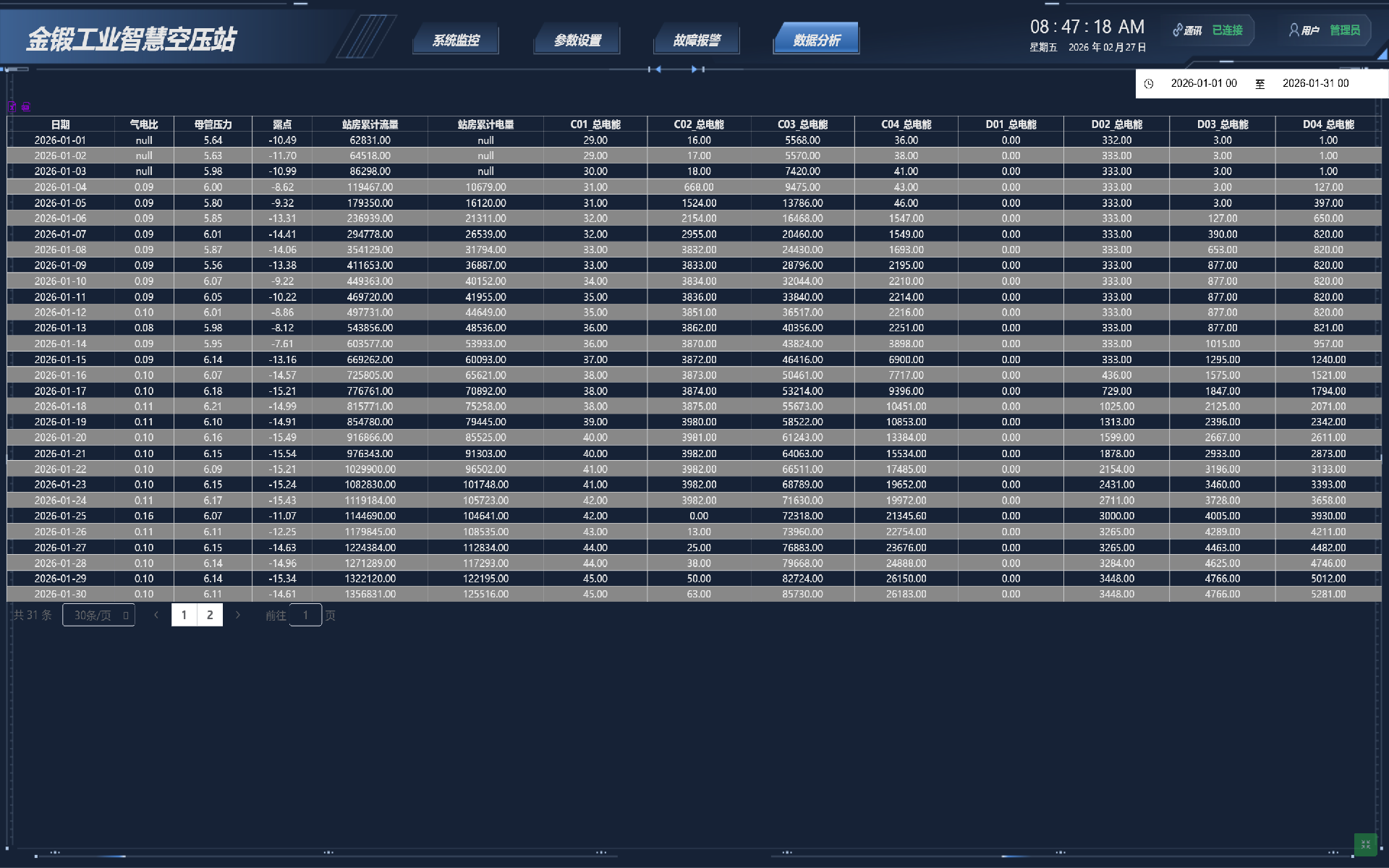Open the 30条/页 page size dropdown
Viewport: 1389px width, 868px height.
point(99,615)
